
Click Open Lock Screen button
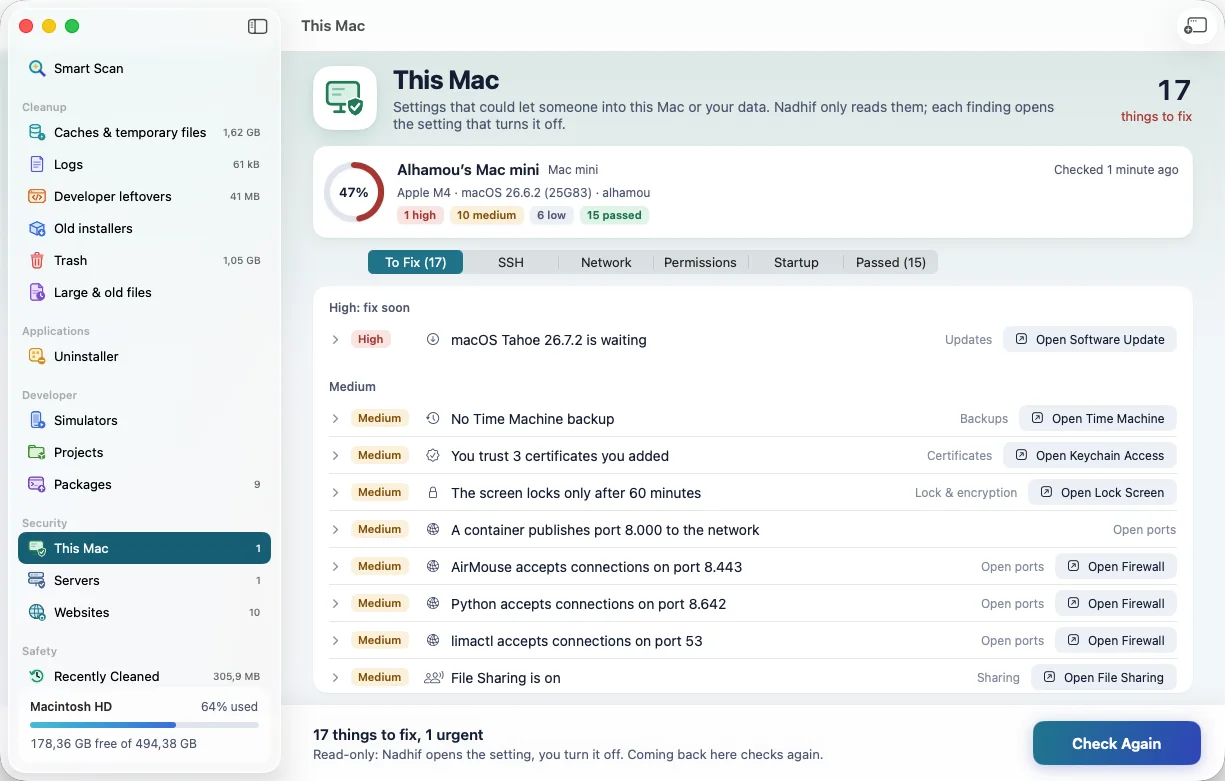point(1102,493)
